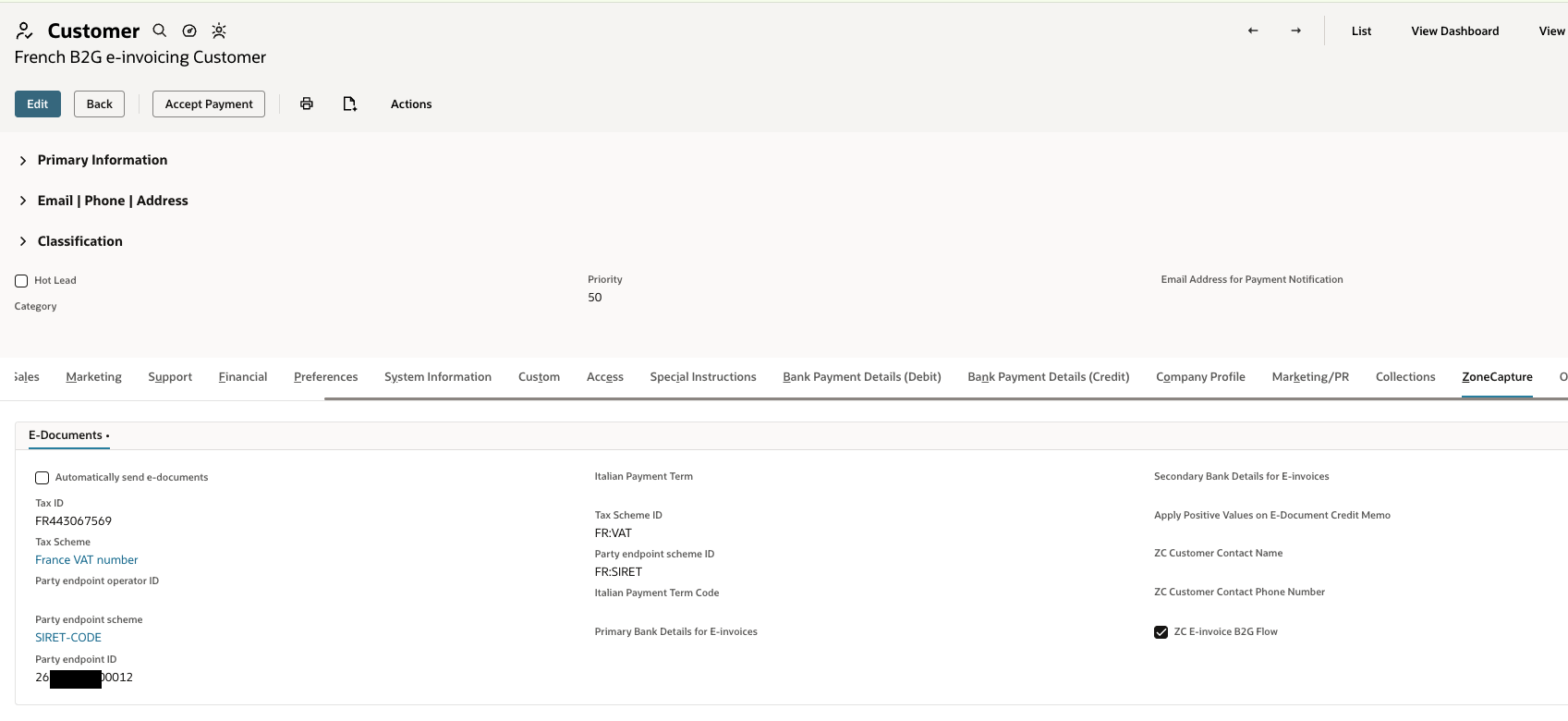1568x721 pixels.
Task: Click the Accept Payment button
Action: pyautogui.click(x=209, y=104)
